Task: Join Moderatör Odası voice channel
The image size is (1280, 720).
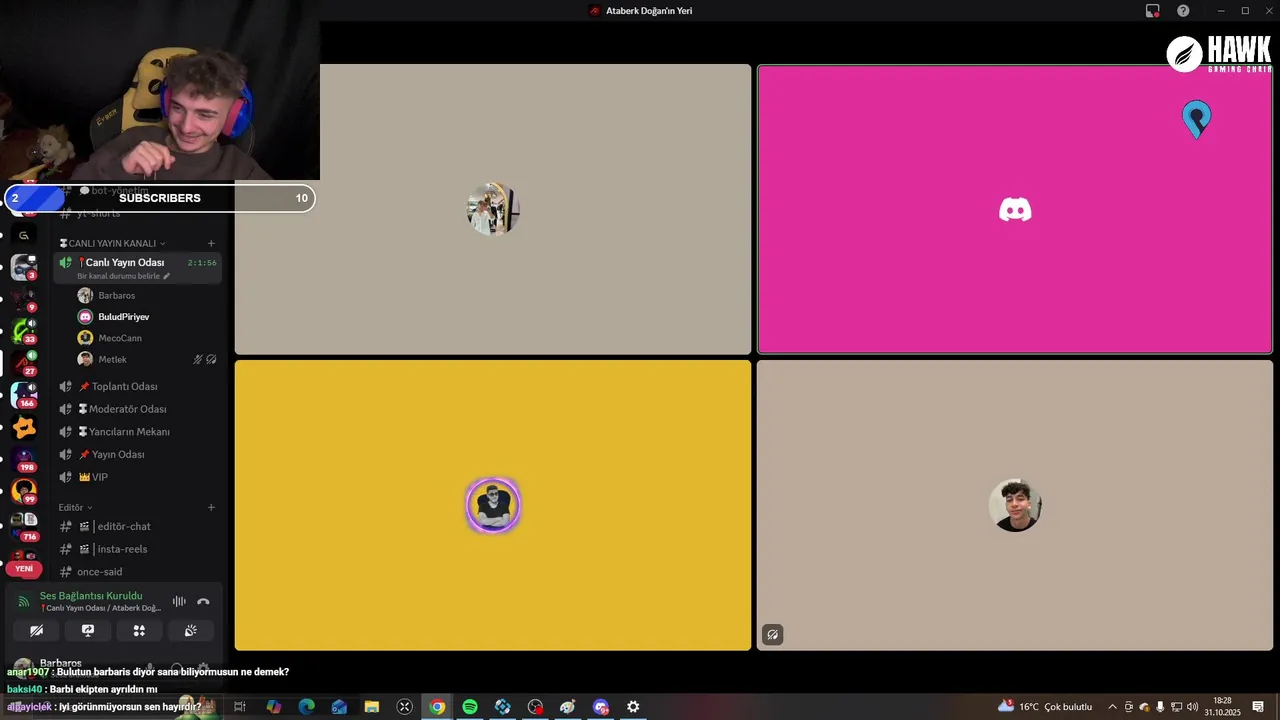Action: [x=139, y=409]
